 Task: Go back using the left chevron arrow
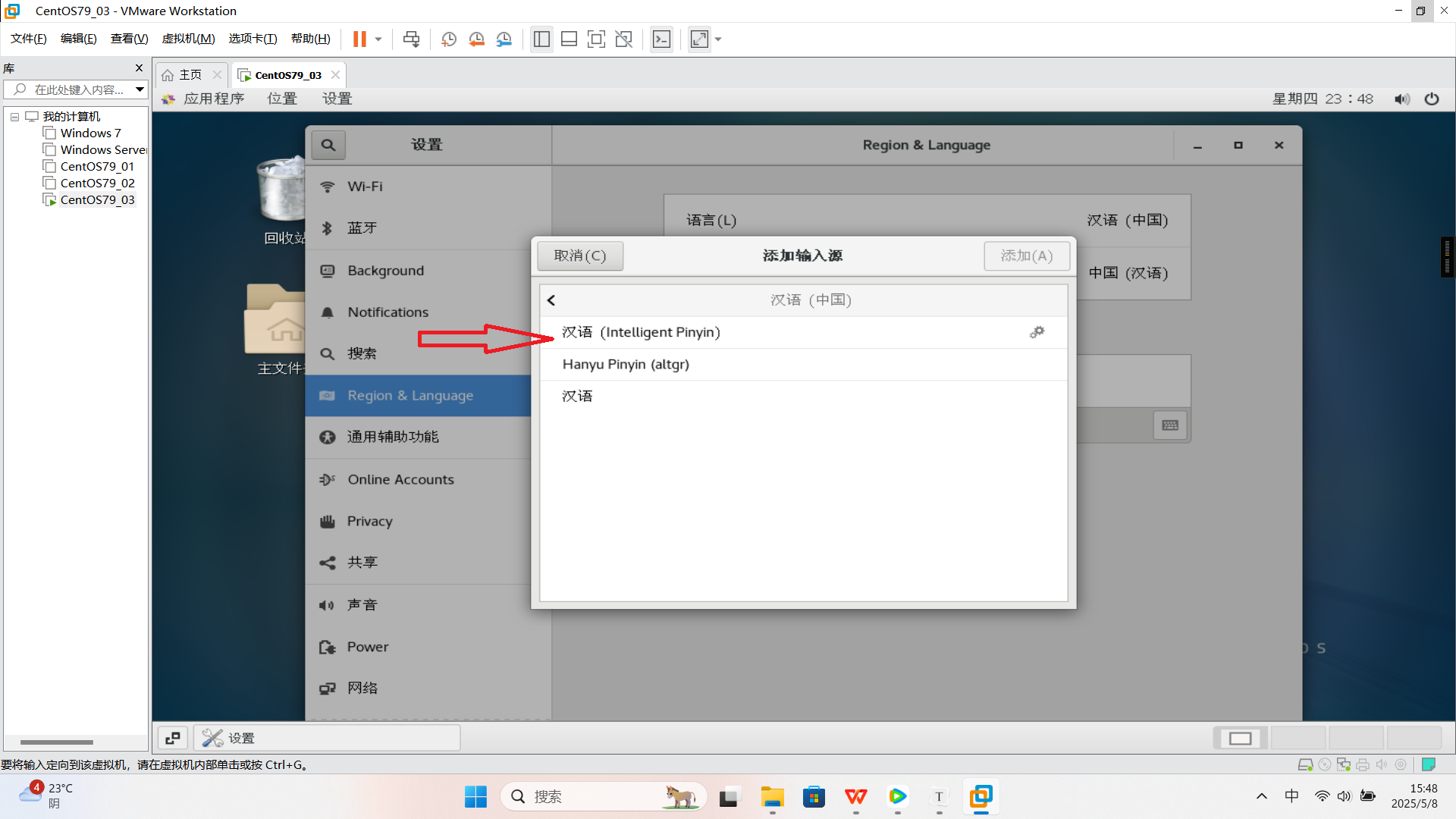click(551, 300)
